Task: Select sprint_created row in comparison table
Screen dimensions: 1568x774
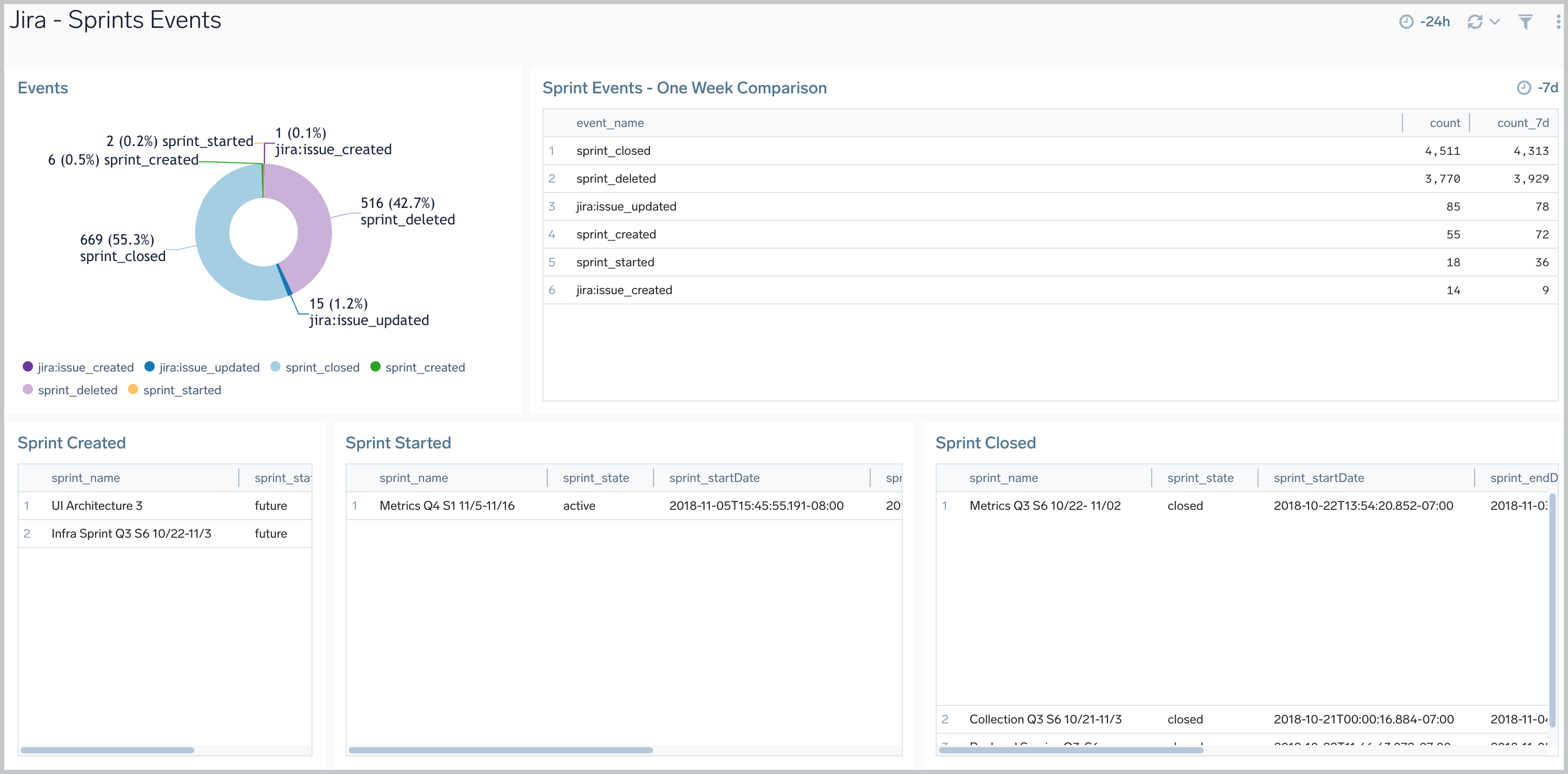Action: pyautogui.click(x=1050, y=234)
